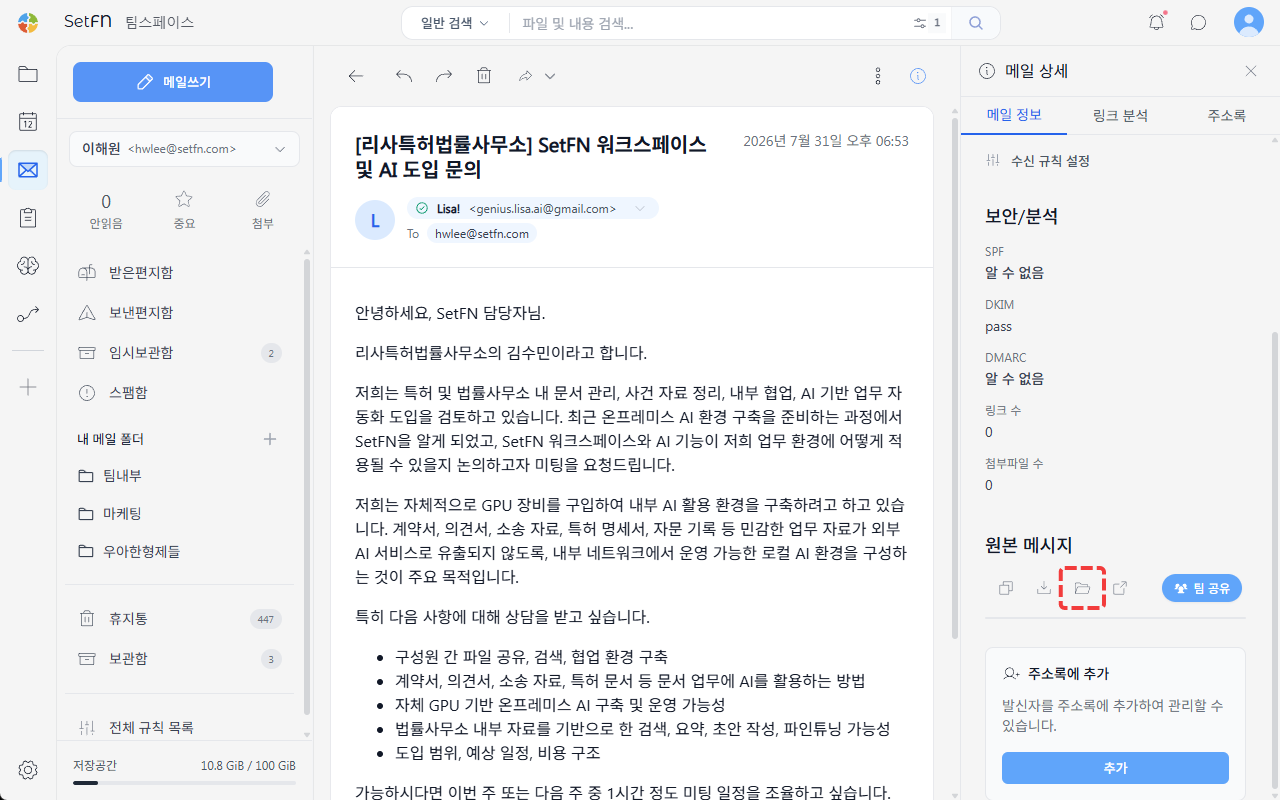Open the chat bubble icon
The image size is (1280, 800).
tap(1198, 22)
